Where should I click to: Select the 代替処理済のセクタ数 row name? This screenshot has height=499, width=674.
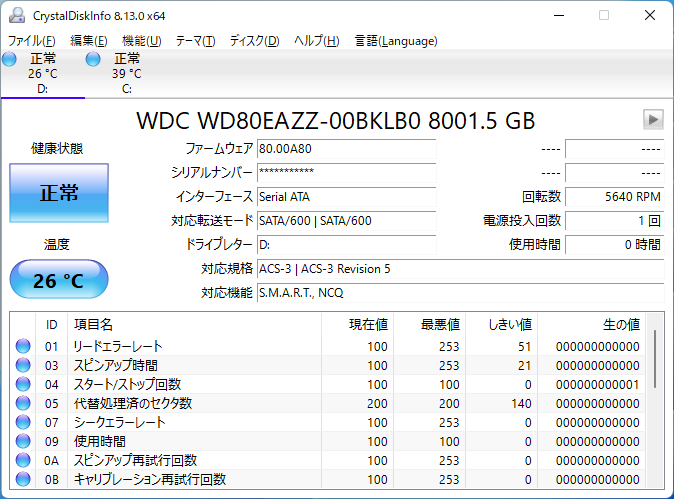click(x=132, y=403)
